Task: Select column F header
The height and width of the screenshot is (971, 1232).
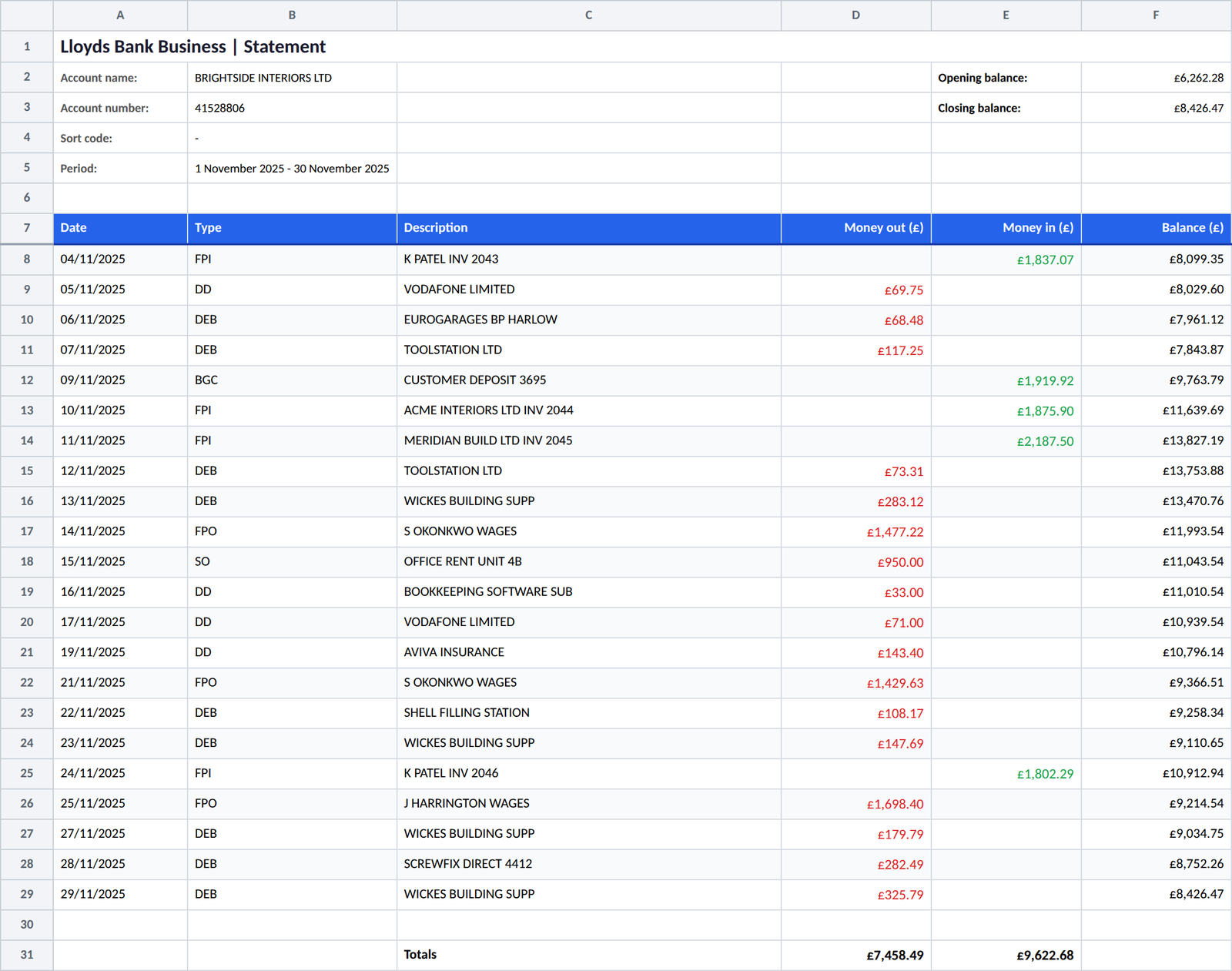Action: [1156, 15]
